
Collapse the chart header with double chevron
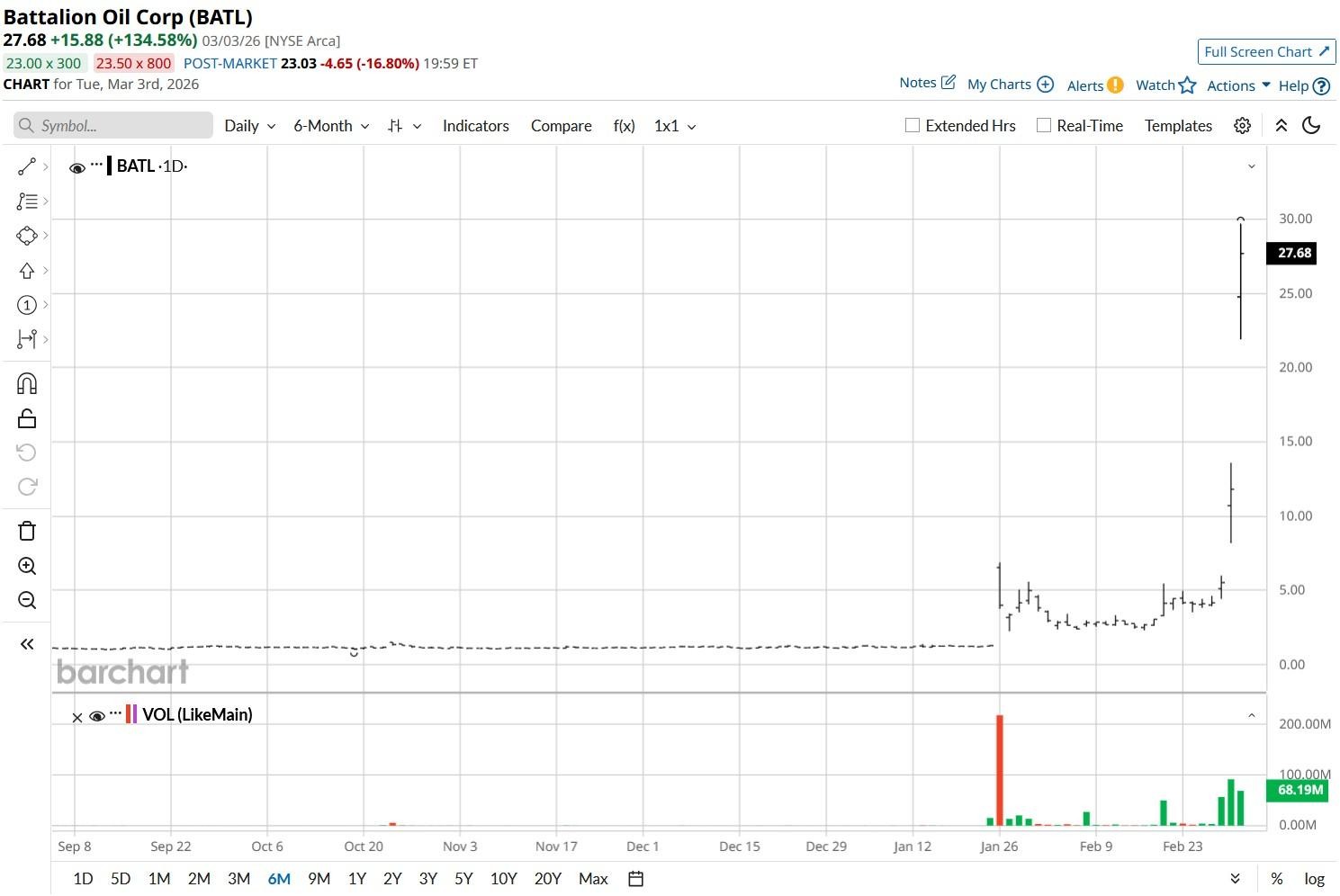click(1282, 126)
